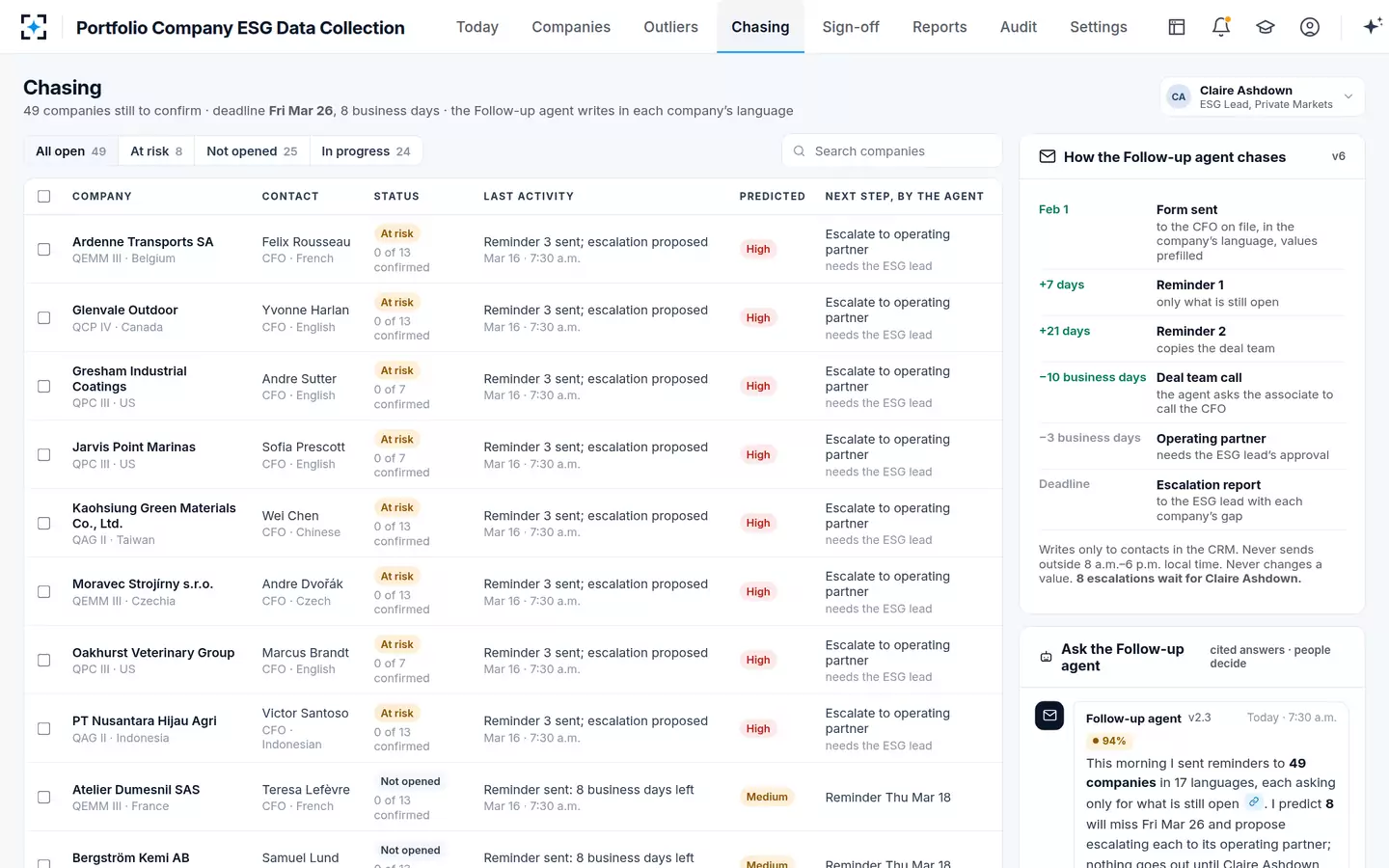Image resolution: width=1389 pixels, height=868 pixels.
Task: Toggle the select-all checkbox in table header
Action: pyautogui.click(x=43, y=196)
